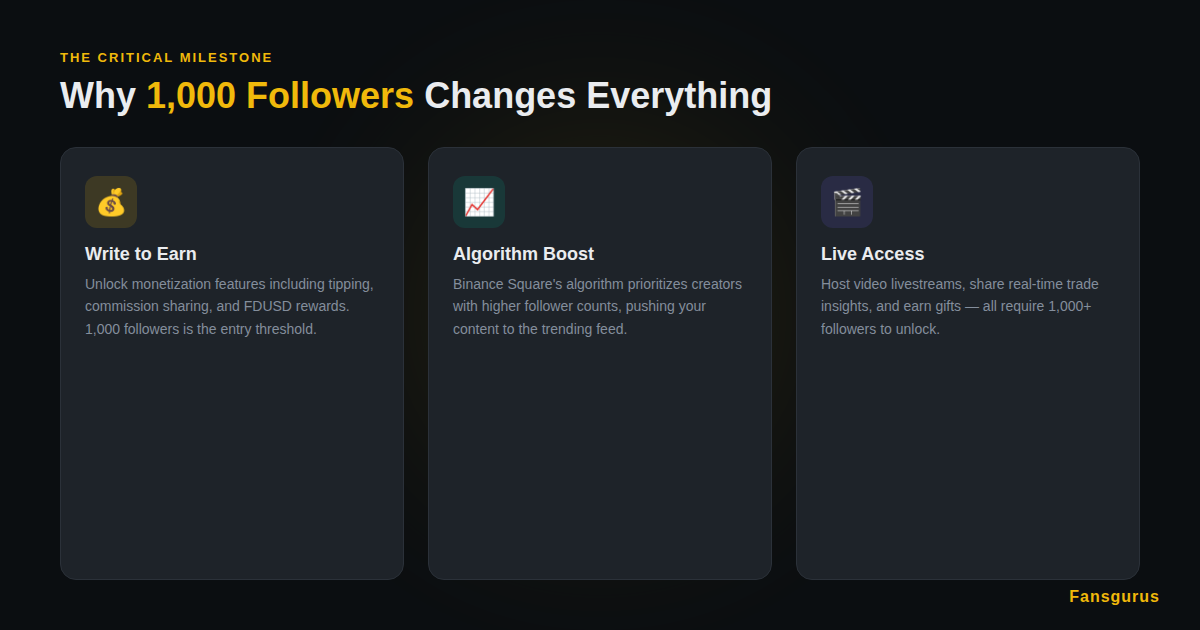1200x630 pixels.
Task: Click "Changes Everything" in the headline
Action: [598, 96]
